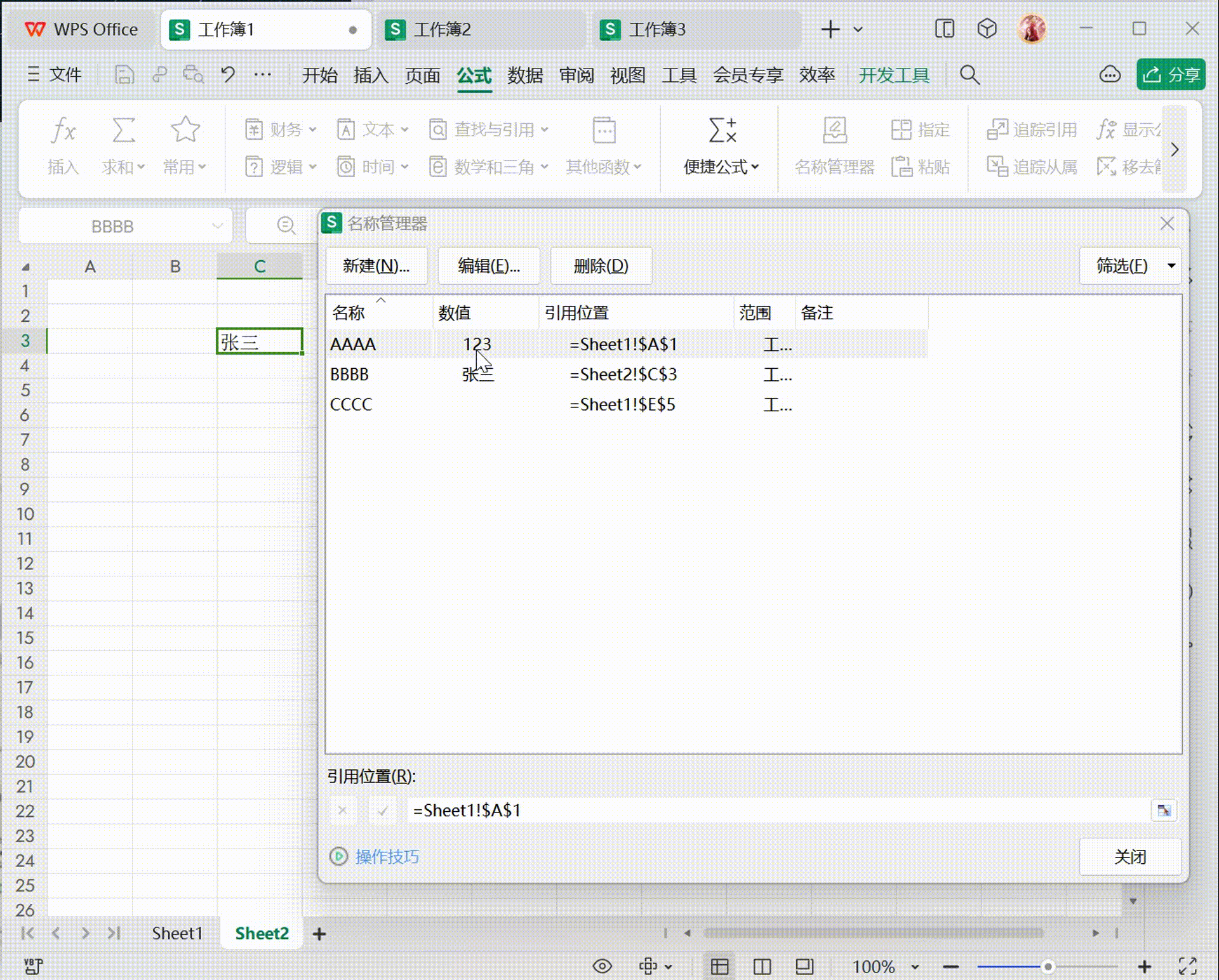The image size is (1219, 980).
Task: Open the 数据 ribbon tab
Action: 524,75
